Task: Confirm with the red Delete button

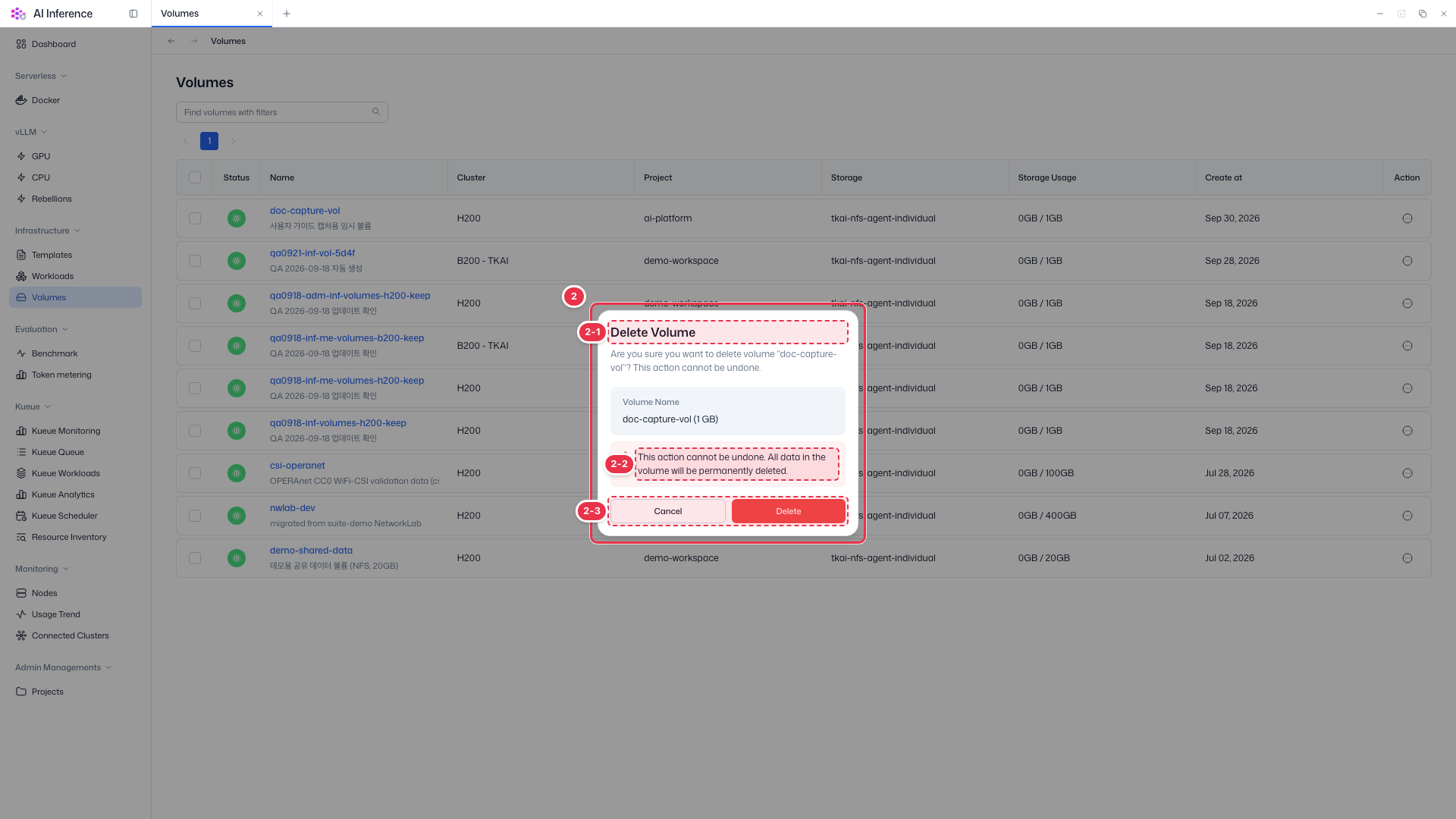Action: coord(789,511)
